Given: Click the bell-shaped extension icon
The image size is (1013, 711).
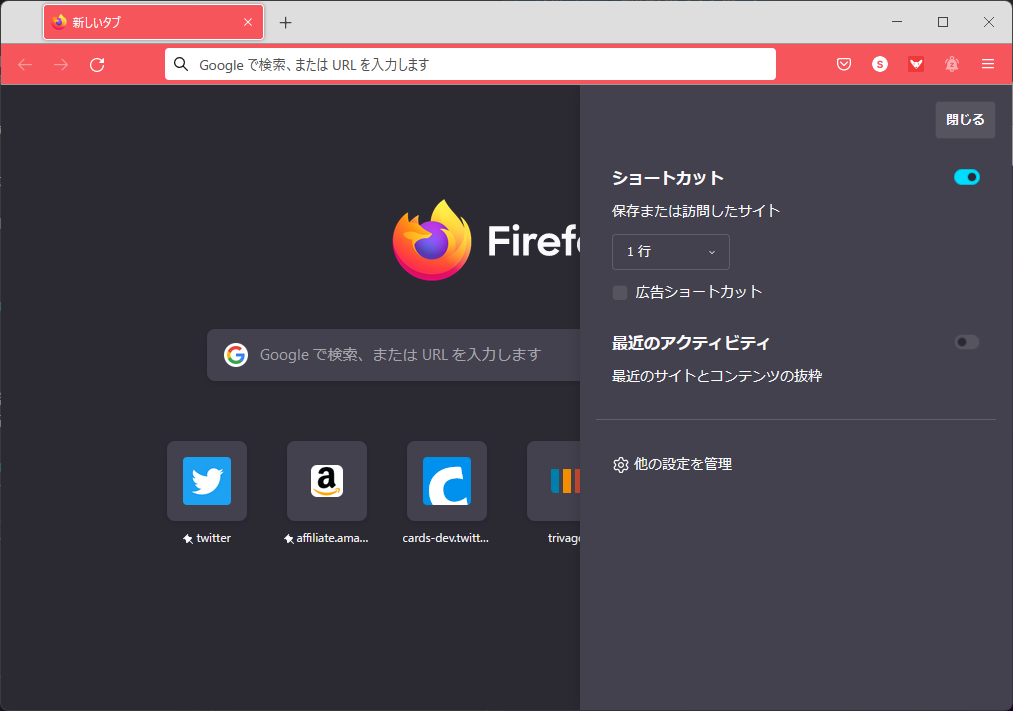Looking at the screenshot, I should tap(952, 64).
